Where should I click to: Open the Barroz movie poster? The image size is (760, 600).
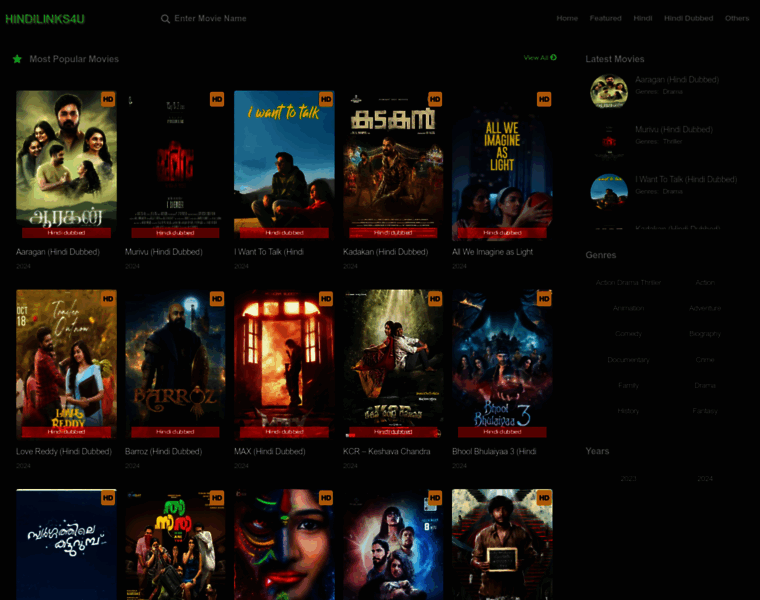point(175,364)
